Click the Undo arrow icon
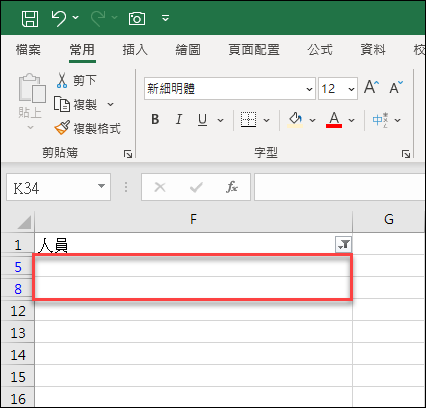 [59, 18]
